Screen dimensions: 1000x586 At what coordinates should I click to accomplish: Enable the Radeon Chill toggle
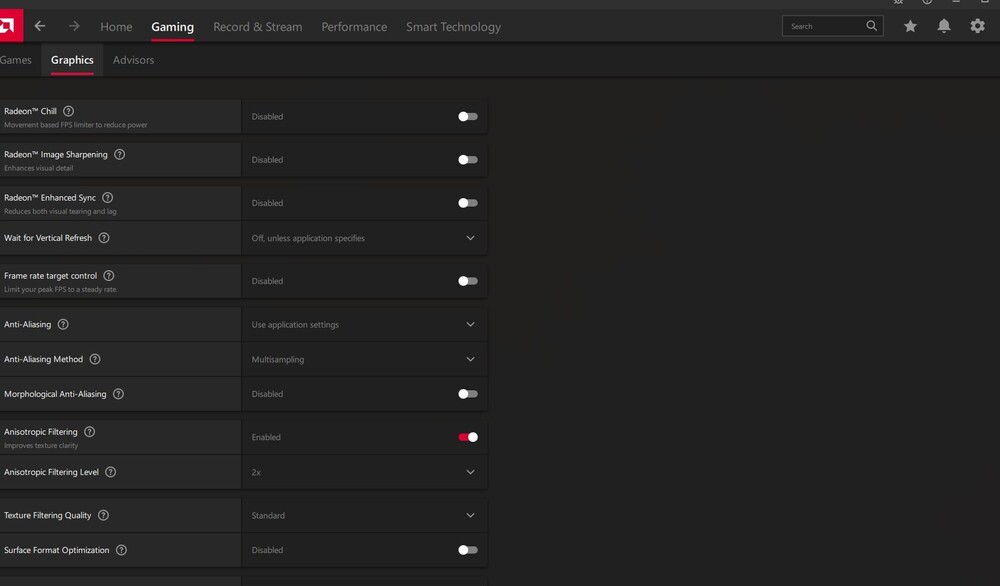point(467,117)
